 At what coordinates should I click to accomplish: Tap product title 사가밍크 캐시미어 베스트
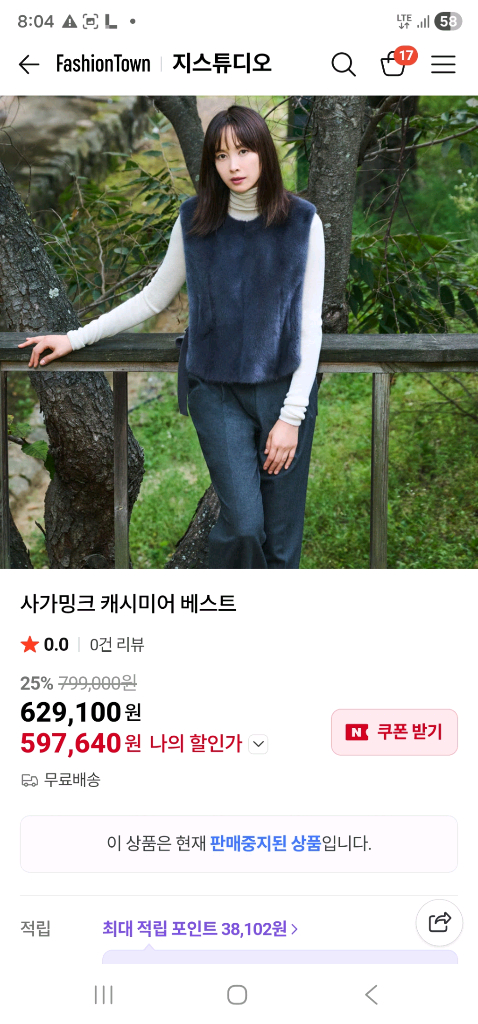(128, 604)
